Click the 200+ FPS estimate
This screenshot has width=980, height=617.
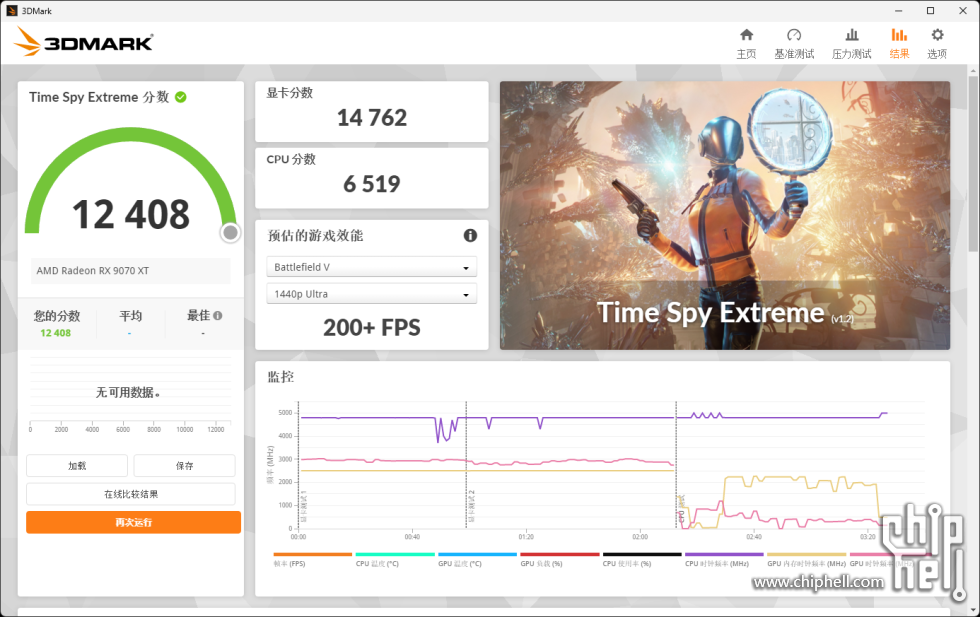[372, 328]
